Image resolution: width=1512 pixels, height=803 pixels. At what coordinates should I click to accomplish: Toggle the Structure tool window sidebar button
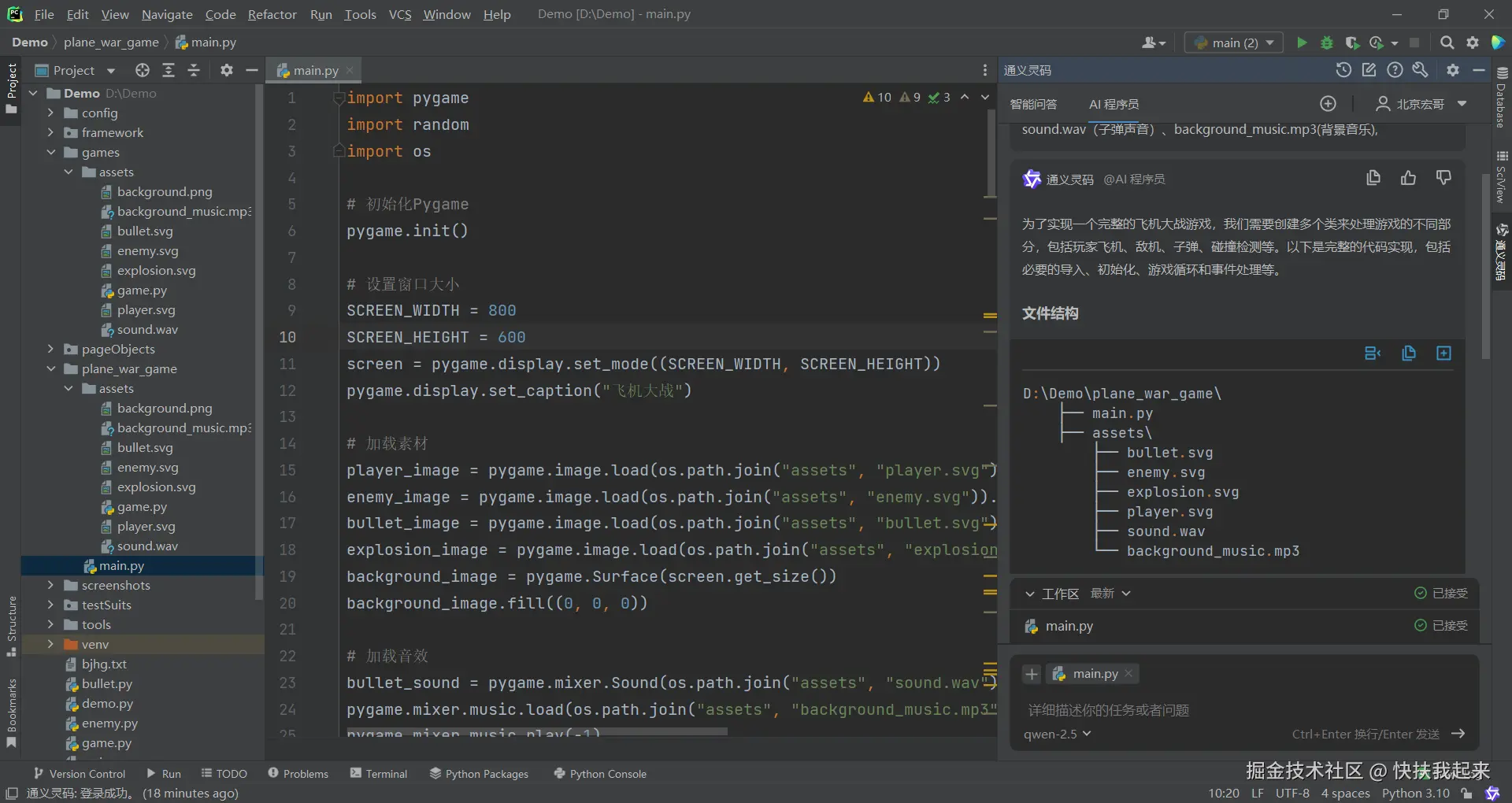[x=11, y=626]
